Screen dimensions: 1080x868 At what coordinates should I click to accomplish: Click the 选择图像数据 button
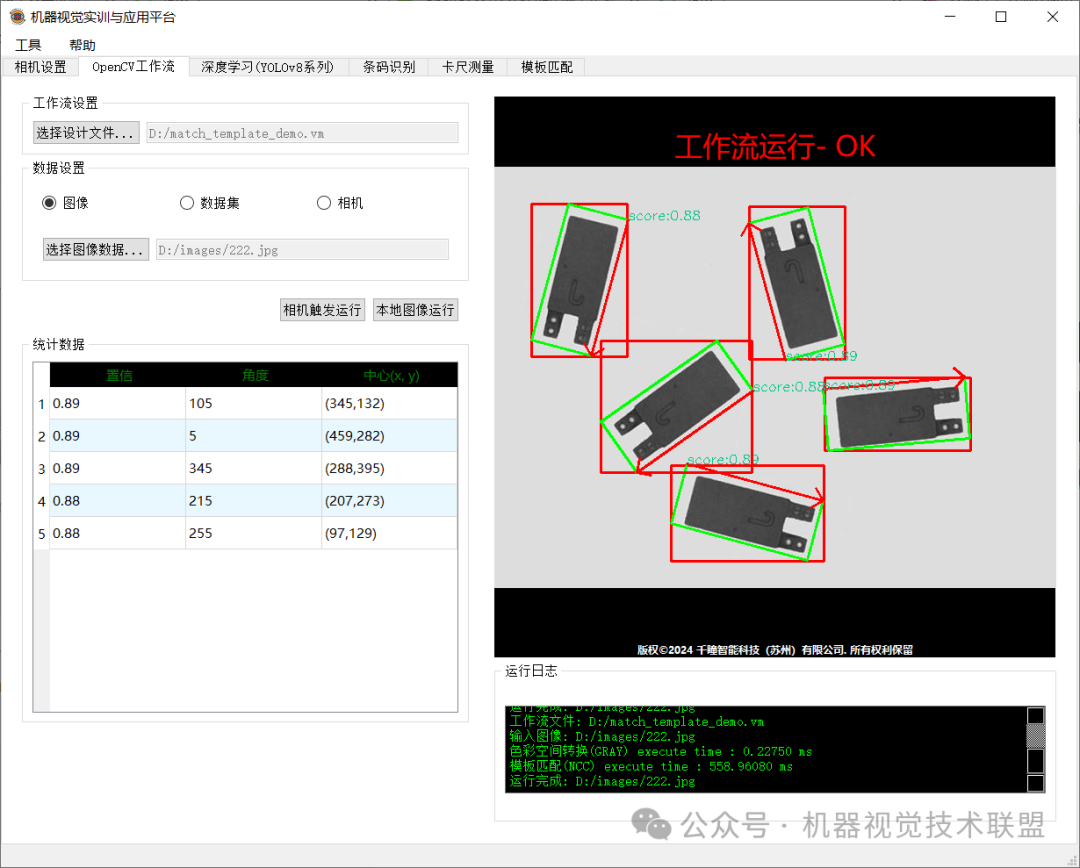click(x=96, y=249)
